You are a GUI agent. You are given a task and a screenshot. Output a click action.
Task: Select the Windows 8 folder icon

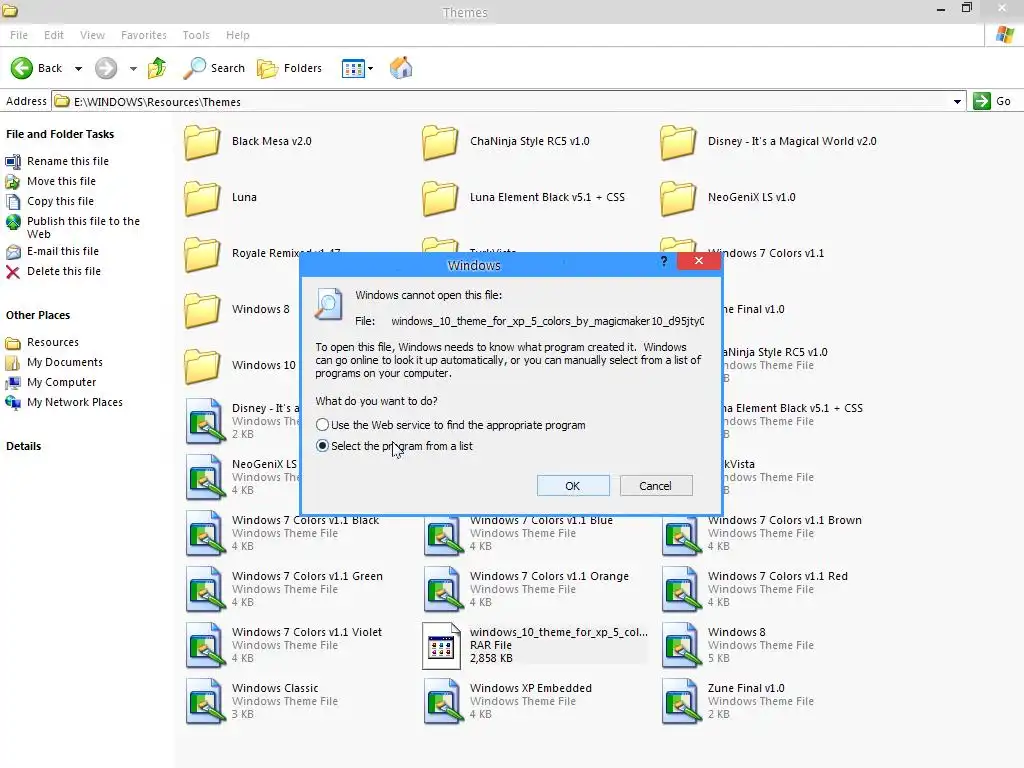[x=202, y=310]
